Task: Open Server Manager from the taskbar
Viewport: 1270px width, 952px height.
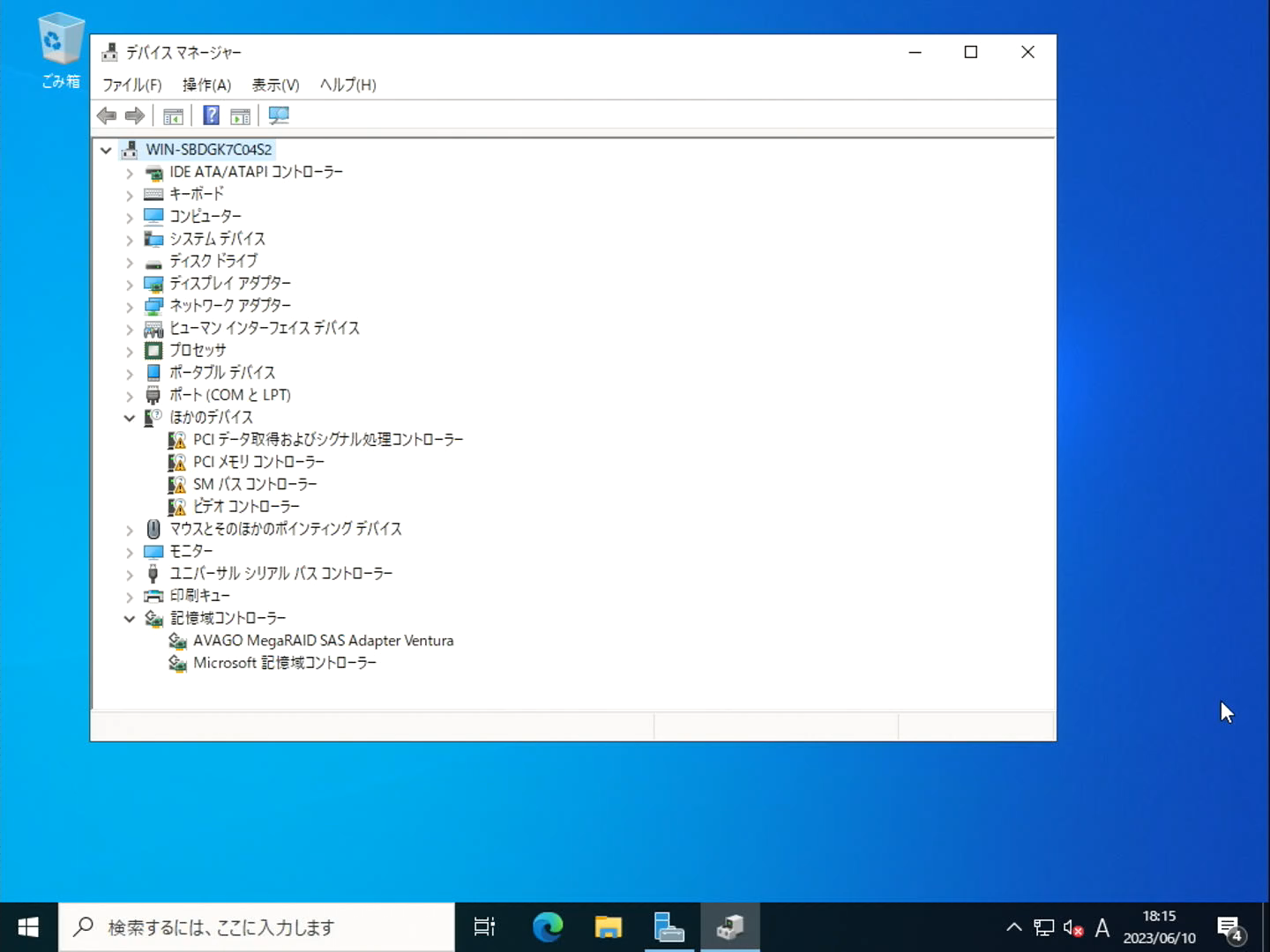Action: 669,927
